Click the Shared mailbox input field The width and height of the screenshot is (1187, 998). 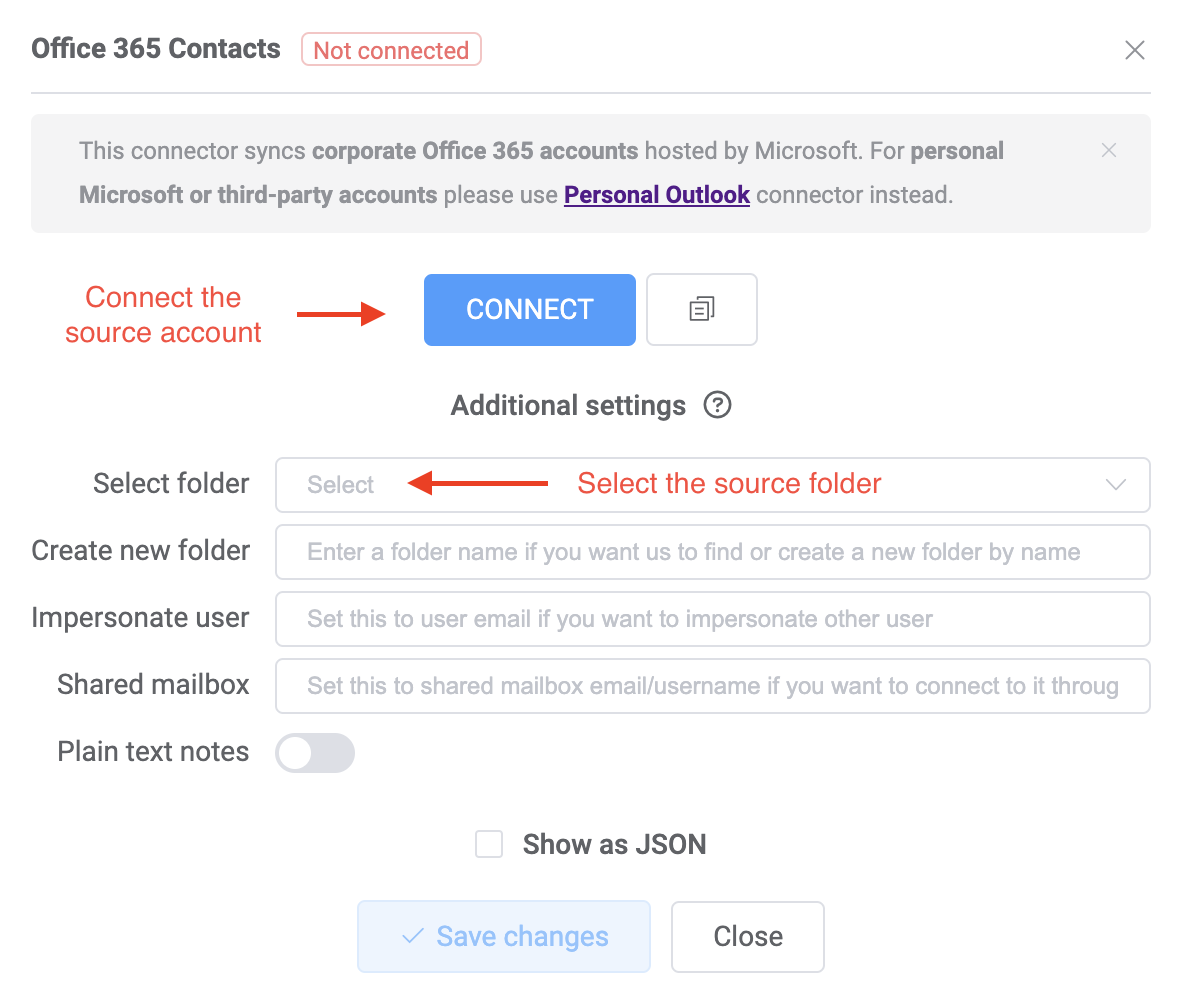click(712, 686)
